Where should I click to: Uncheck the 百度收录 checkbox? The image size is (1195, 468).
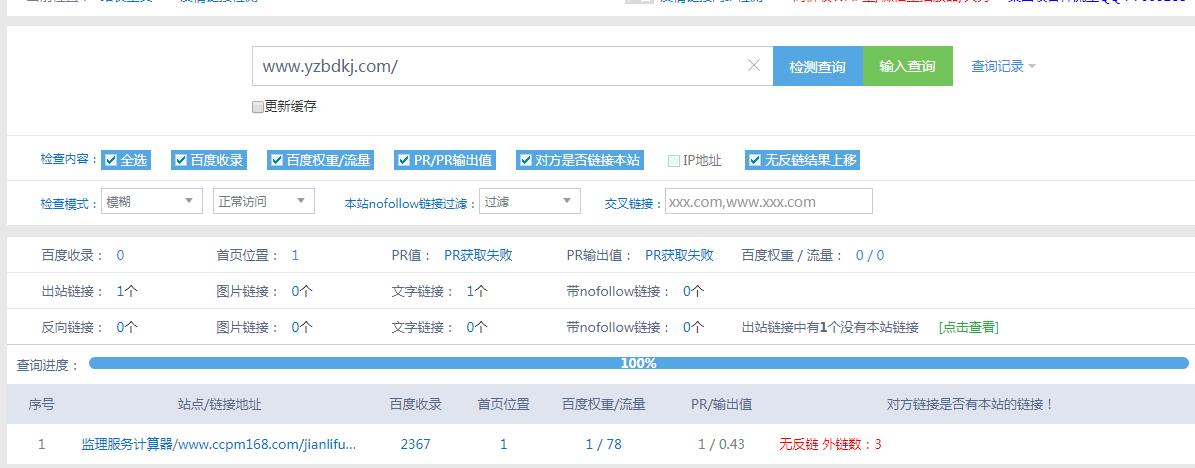point(181,160)
